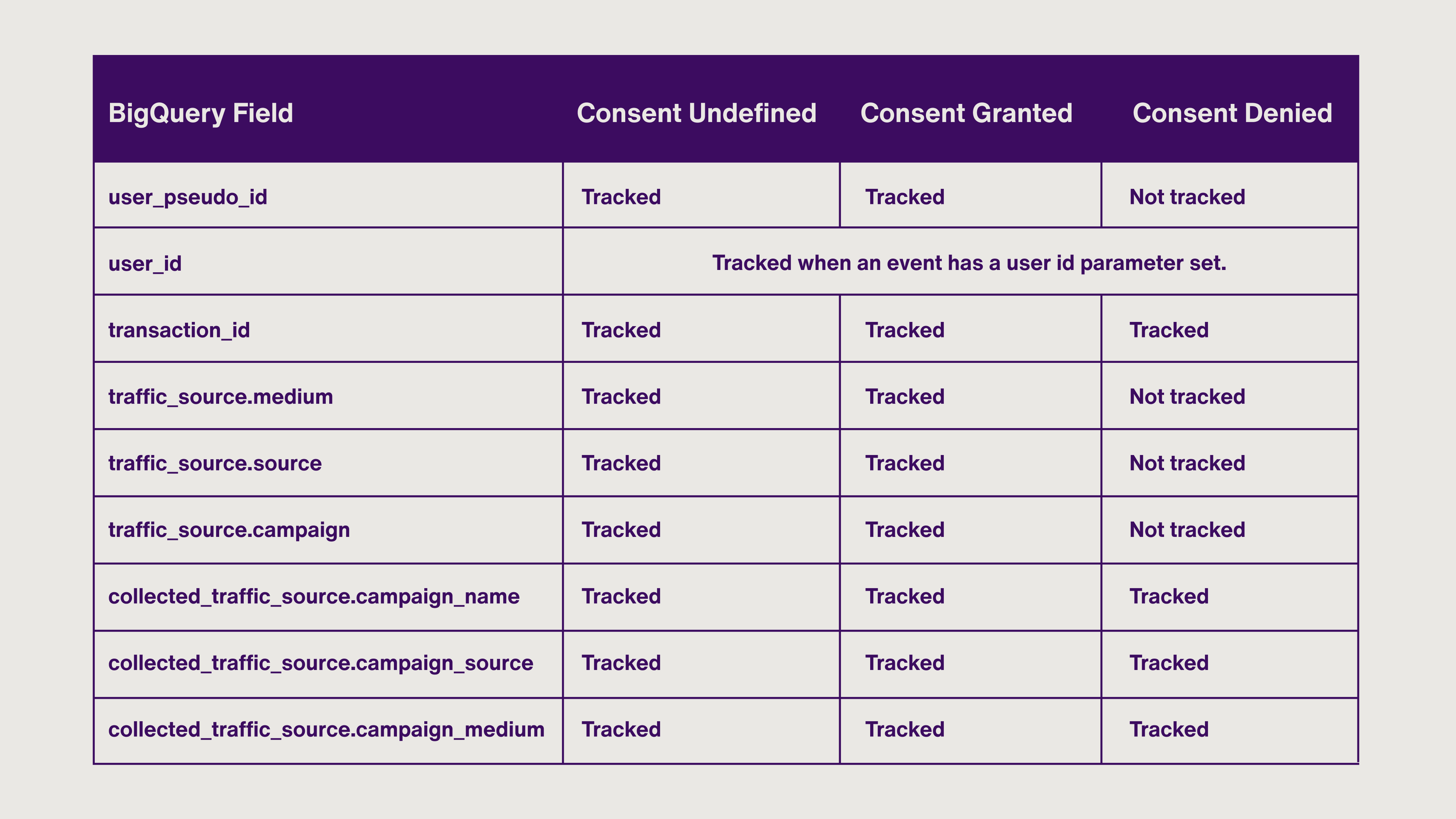
Task: Click the user_pseudo_id field name
Action: pos(188,197)
